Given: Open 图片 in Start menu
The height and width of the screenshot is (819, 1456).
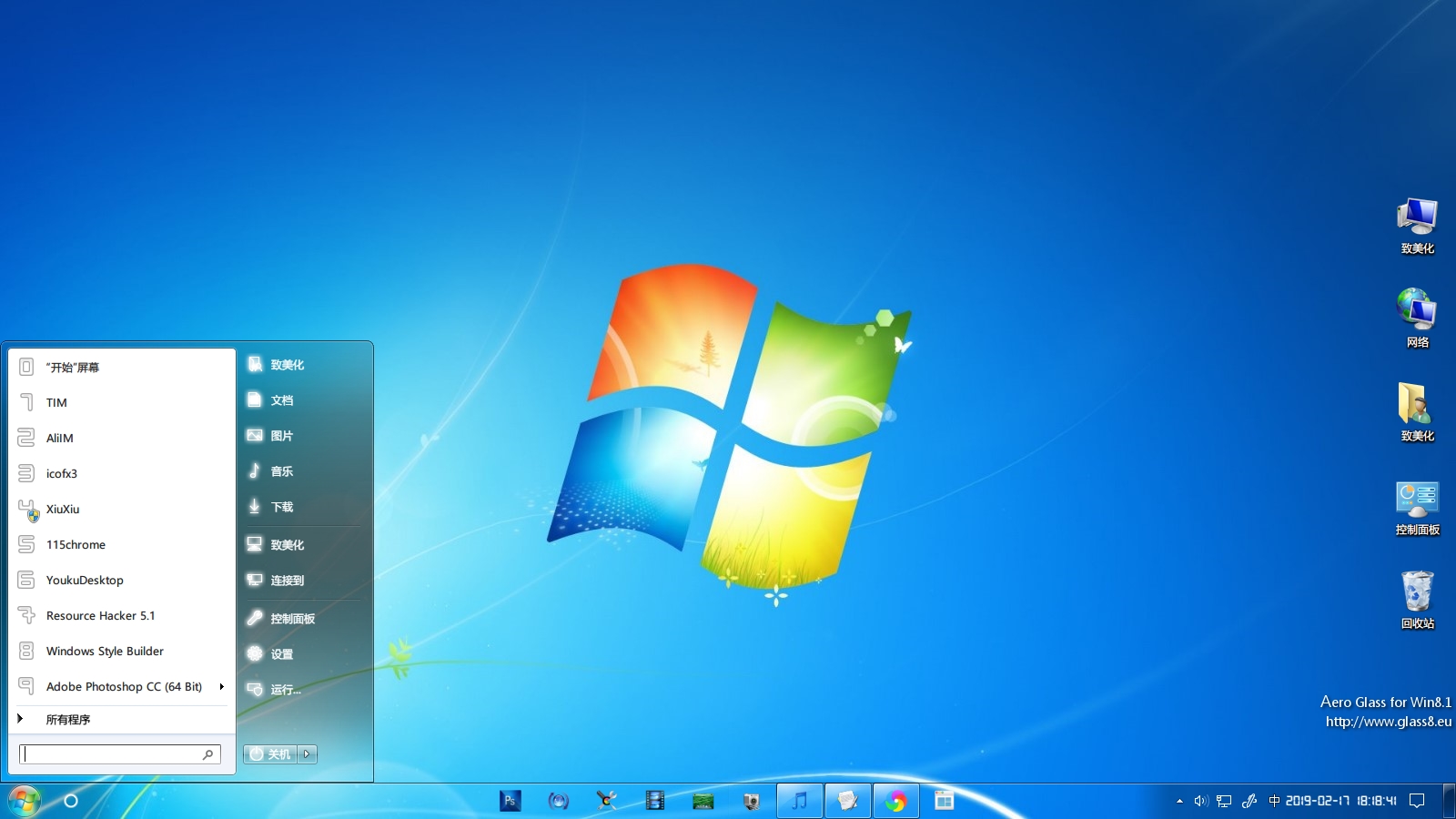Looking at the screenshot, I should coord(305,436).
